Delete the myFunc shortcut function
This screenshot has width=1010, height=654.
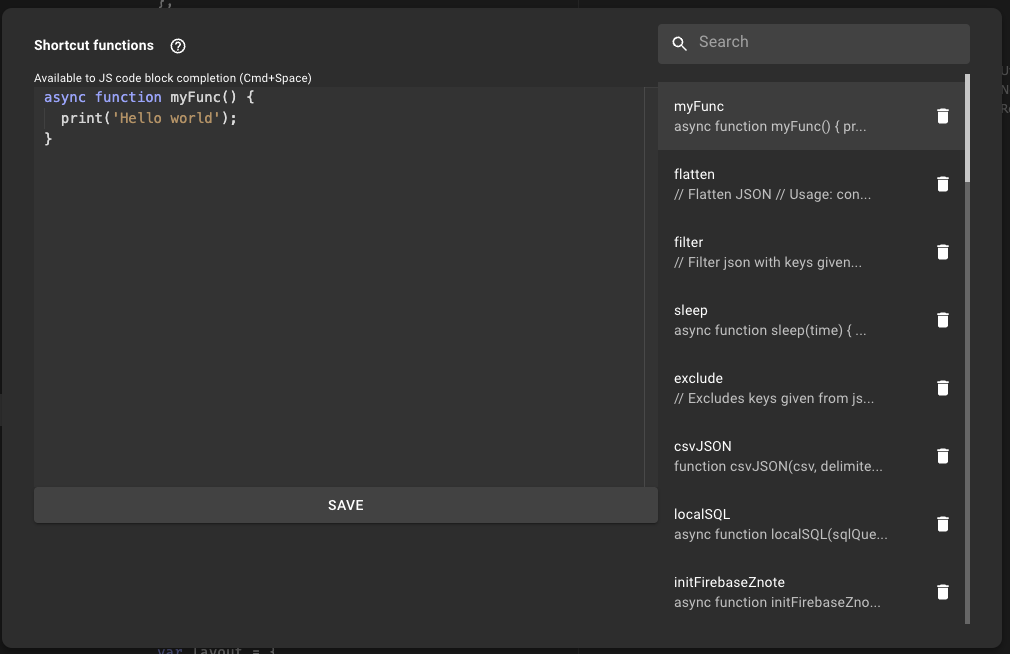tap(942, 116)
